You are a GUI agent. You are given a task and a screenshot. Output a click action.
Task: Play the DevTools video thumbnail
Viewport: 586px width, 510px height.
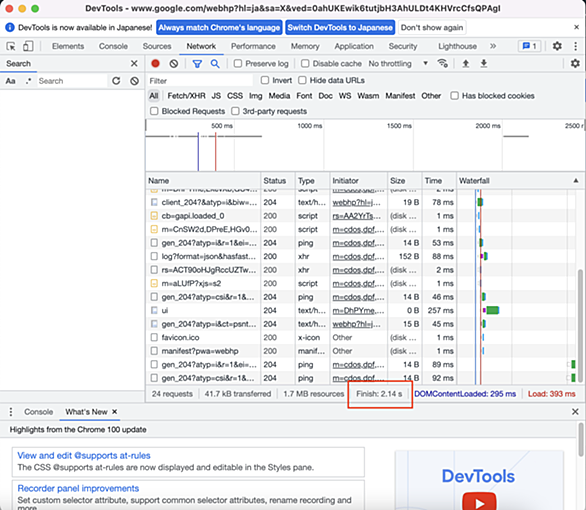pos(479,502)
